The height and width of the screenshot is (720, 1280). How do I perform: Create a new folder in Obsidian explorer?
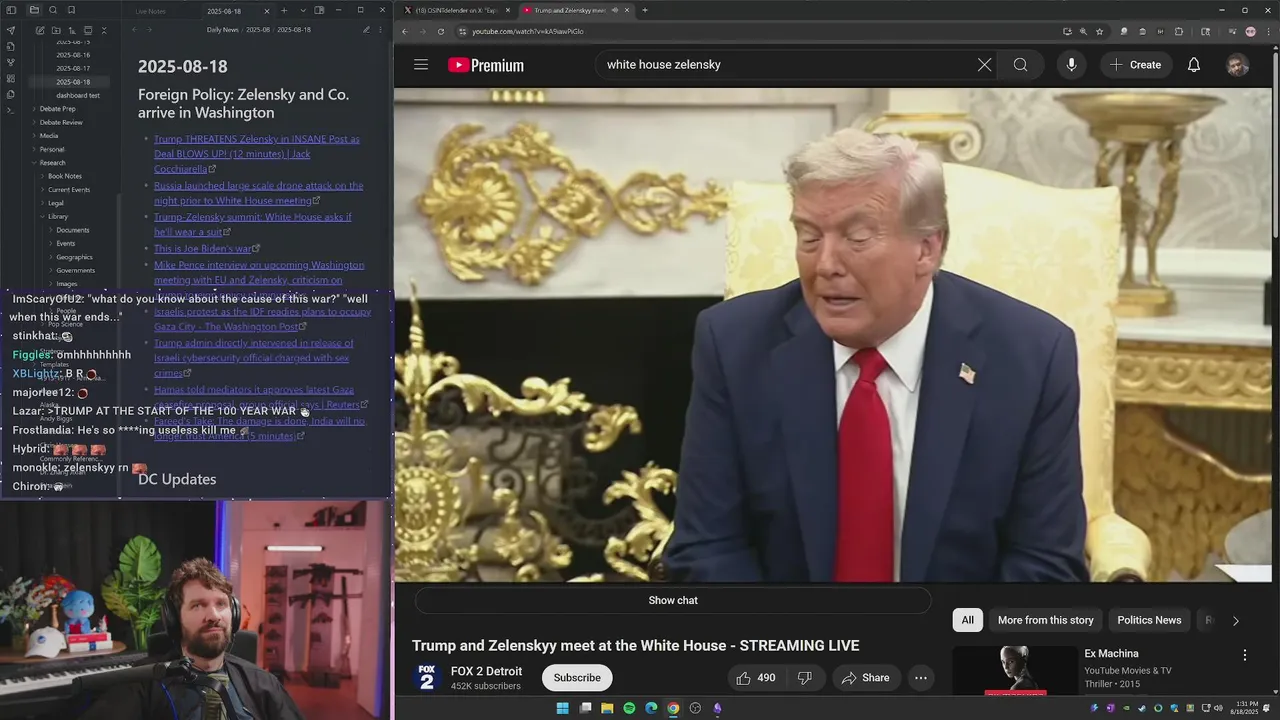56,30
